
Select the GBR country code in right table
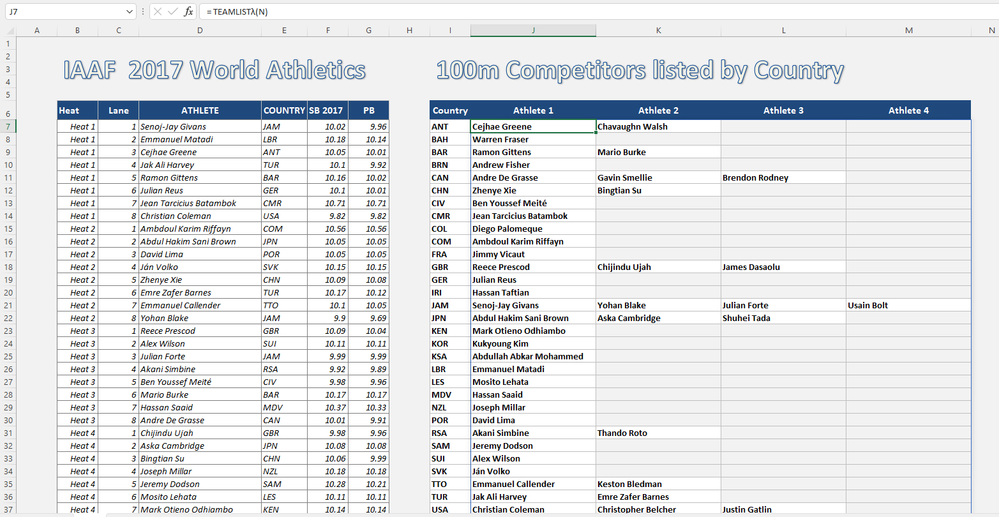(x=450, y=267)
